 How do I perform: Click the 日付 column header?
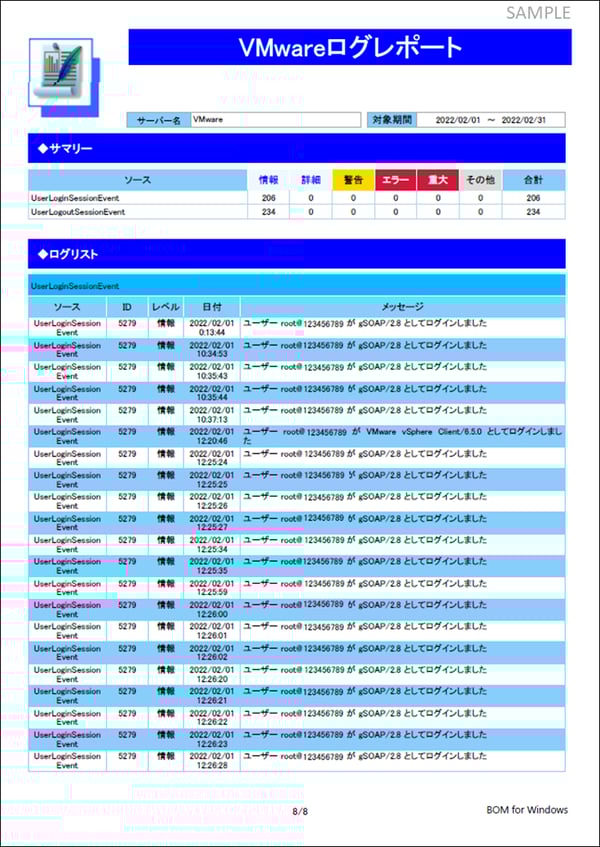point(212,307)
